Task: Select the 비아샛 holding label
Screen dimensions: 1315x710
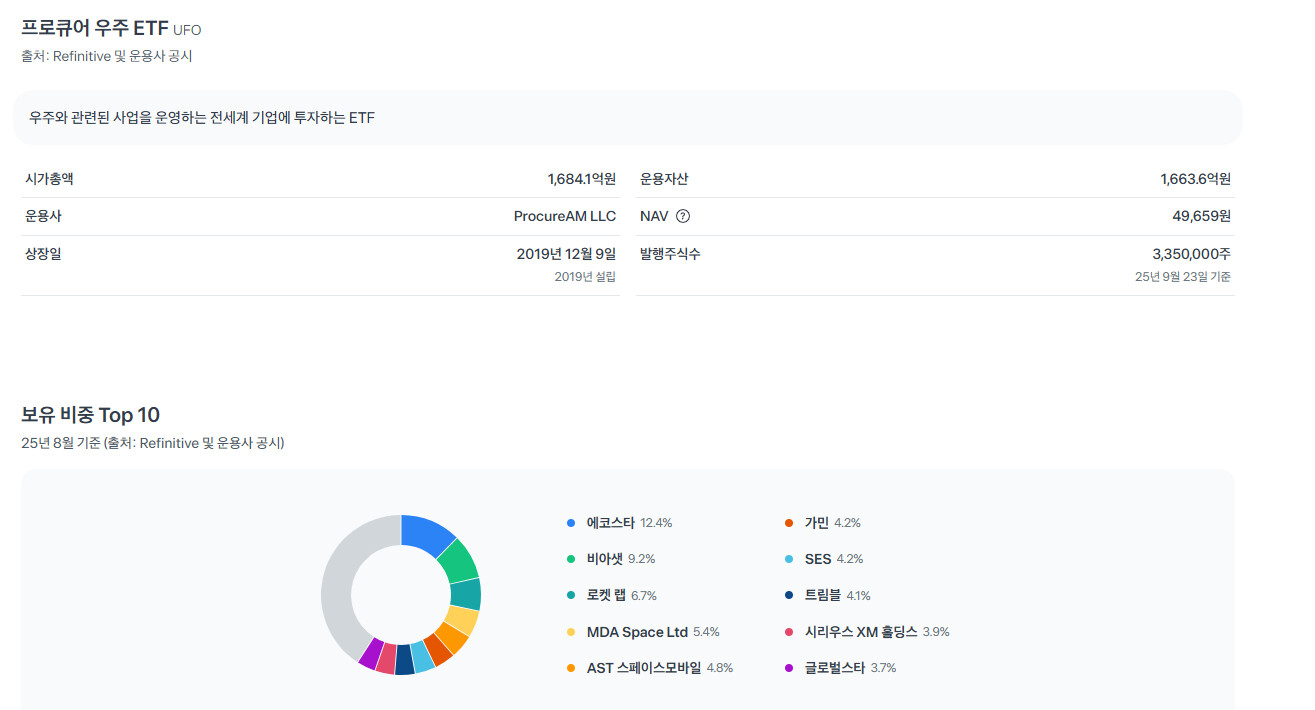Action: (605, 559)
